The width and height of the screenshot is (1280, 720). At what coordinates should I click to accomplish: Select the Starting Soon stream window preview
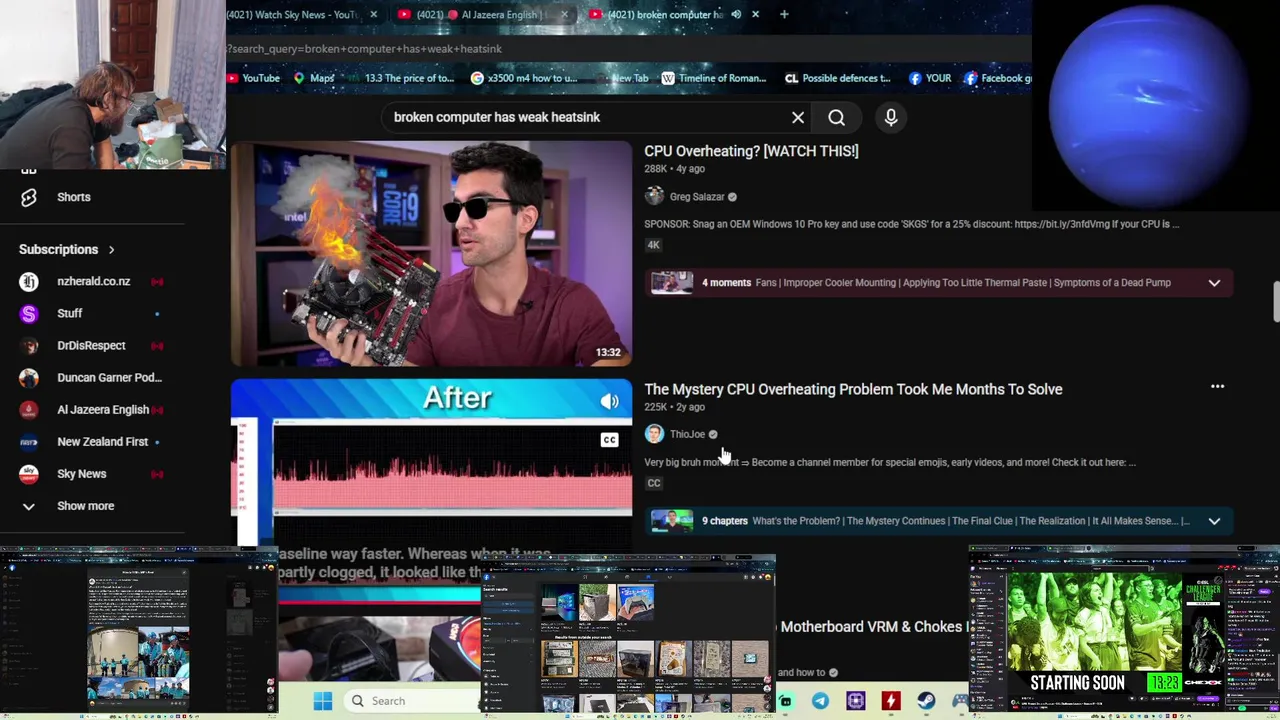coord(1123,630)
